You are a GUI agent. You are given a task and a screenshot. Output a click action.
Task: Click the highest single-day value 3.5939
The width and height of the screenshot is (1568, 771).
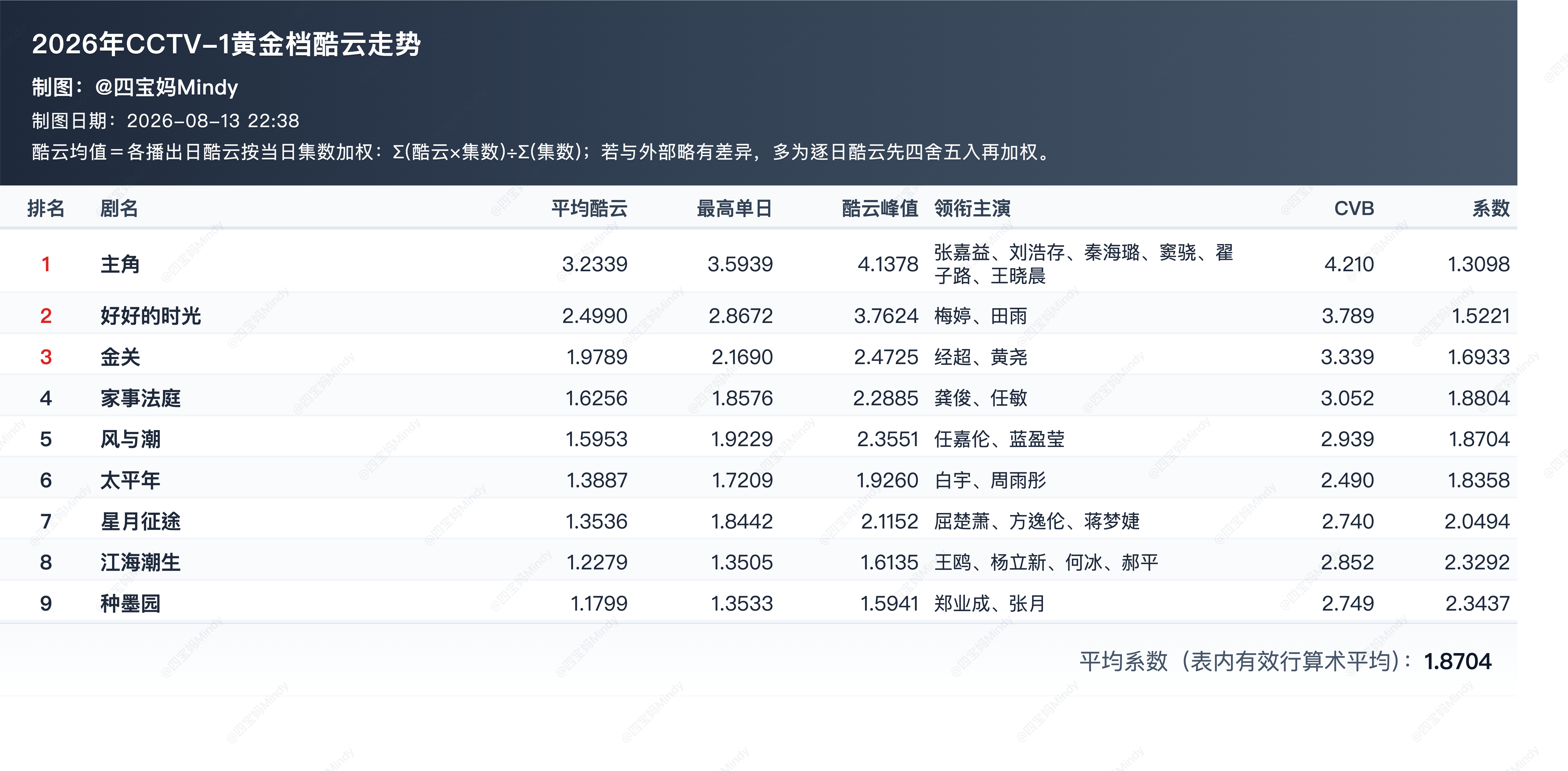(740, 264)
